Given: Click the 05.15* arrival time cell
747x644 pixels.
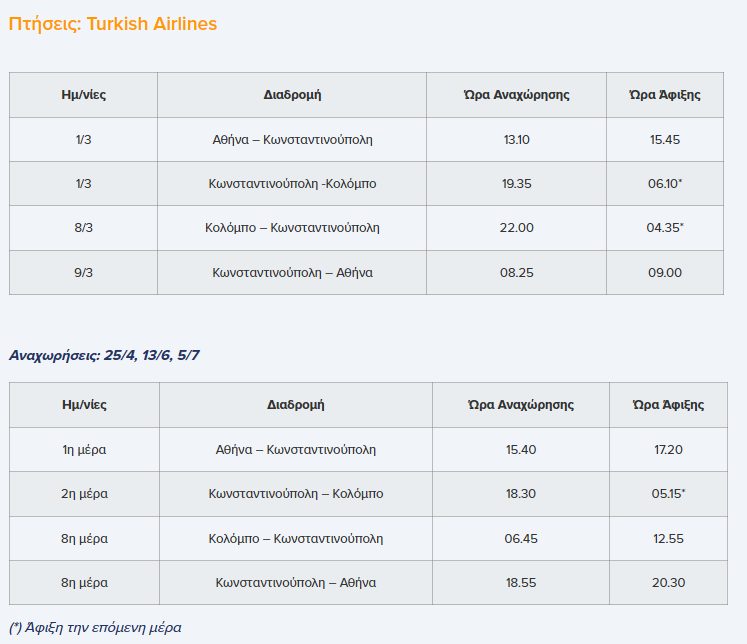Looking at the screenshot, I should 669,494.
